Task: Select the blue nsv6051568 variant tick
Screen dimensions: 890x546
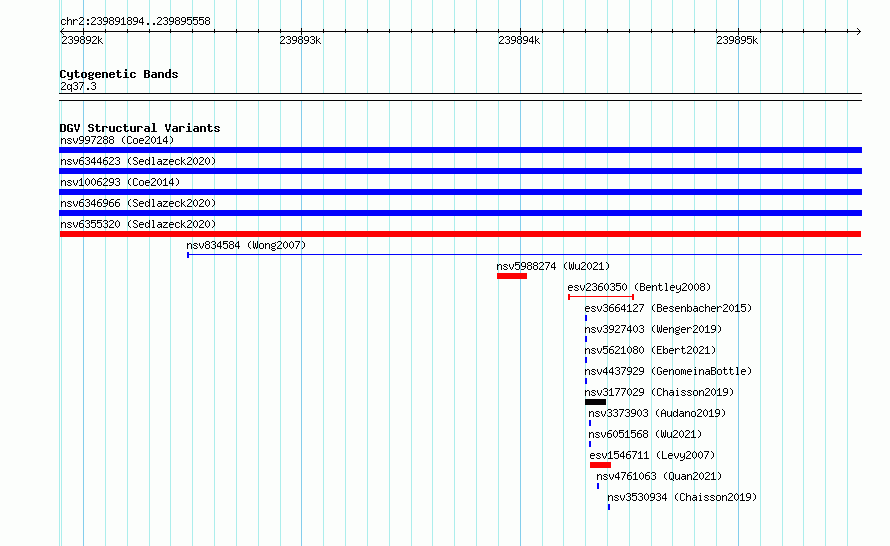Action: click(x=590, y=444)
